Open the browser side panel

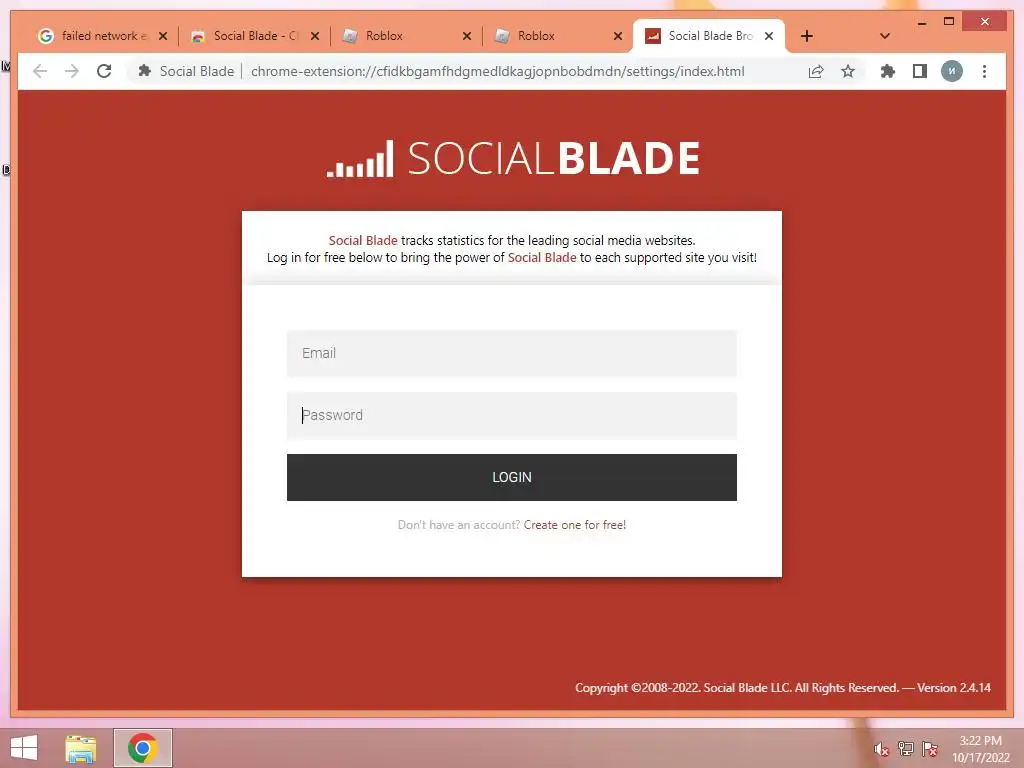[920, 71]
